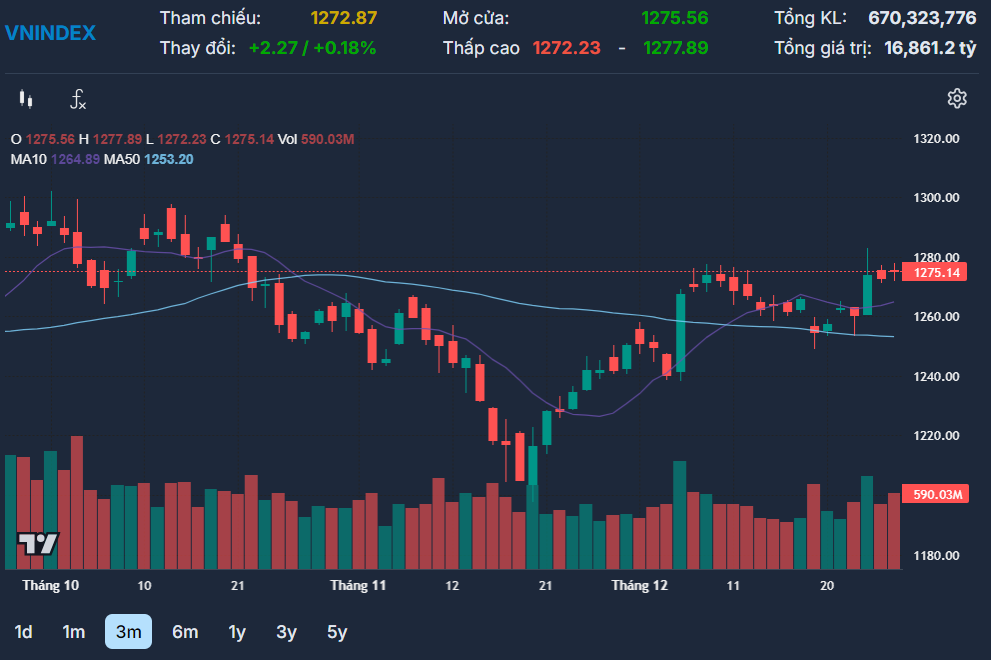Screen dimensions: 991x660
Task: Open the candlestick chart type selector
Action: (x=26, y=99)
